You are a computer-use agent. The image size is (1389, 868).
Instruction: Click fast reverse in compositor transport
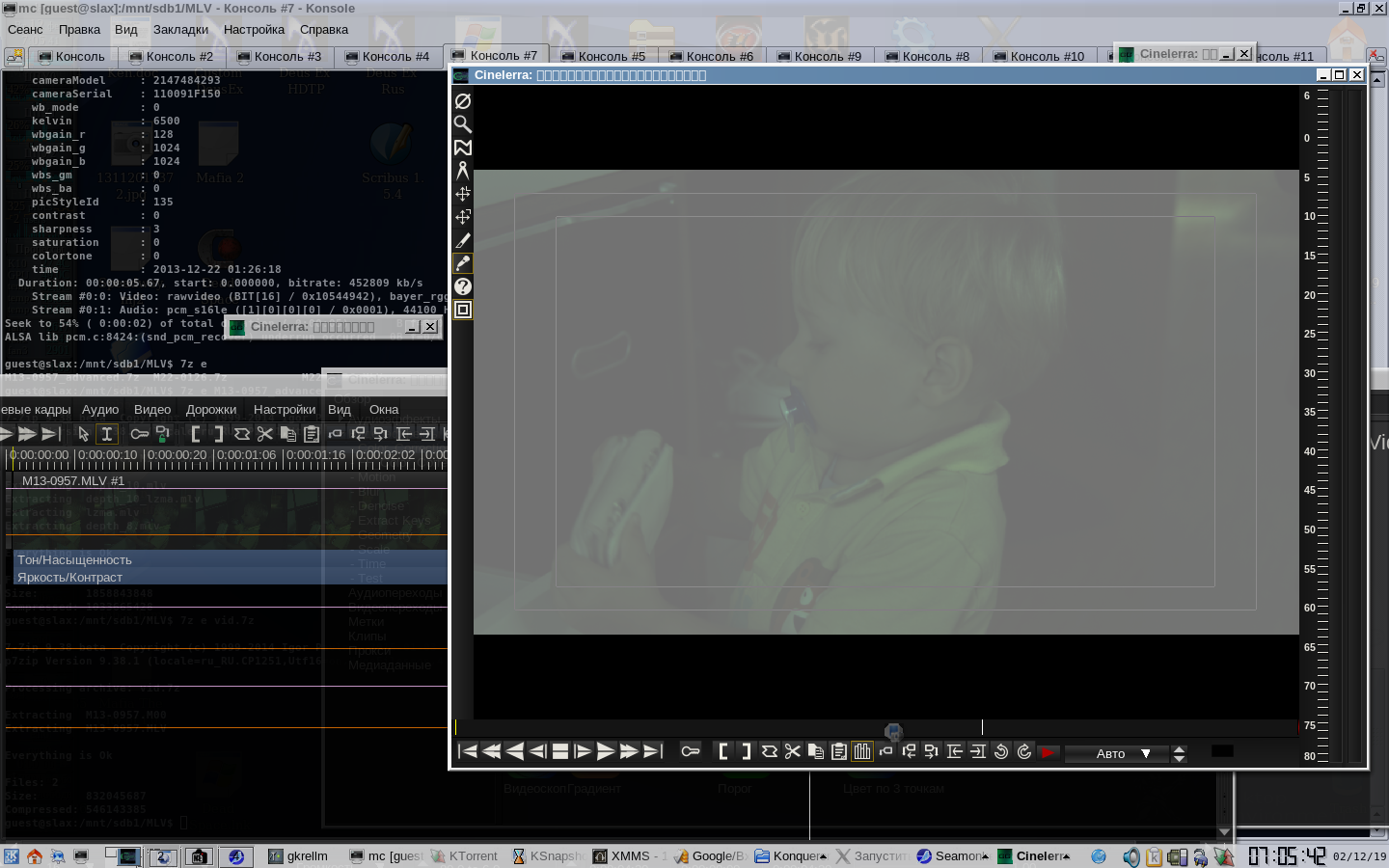pos(491,751)
